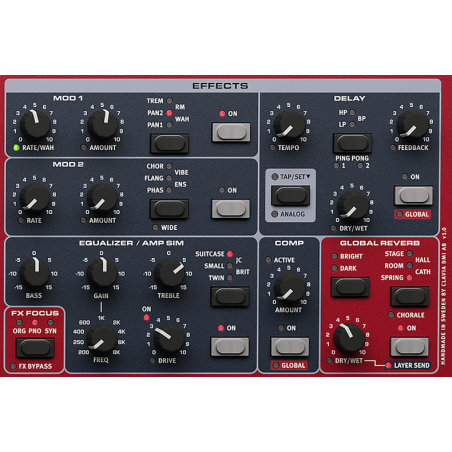Click the SYN focus LED
This screenshot has height=452, width=452.
[50, 322]
